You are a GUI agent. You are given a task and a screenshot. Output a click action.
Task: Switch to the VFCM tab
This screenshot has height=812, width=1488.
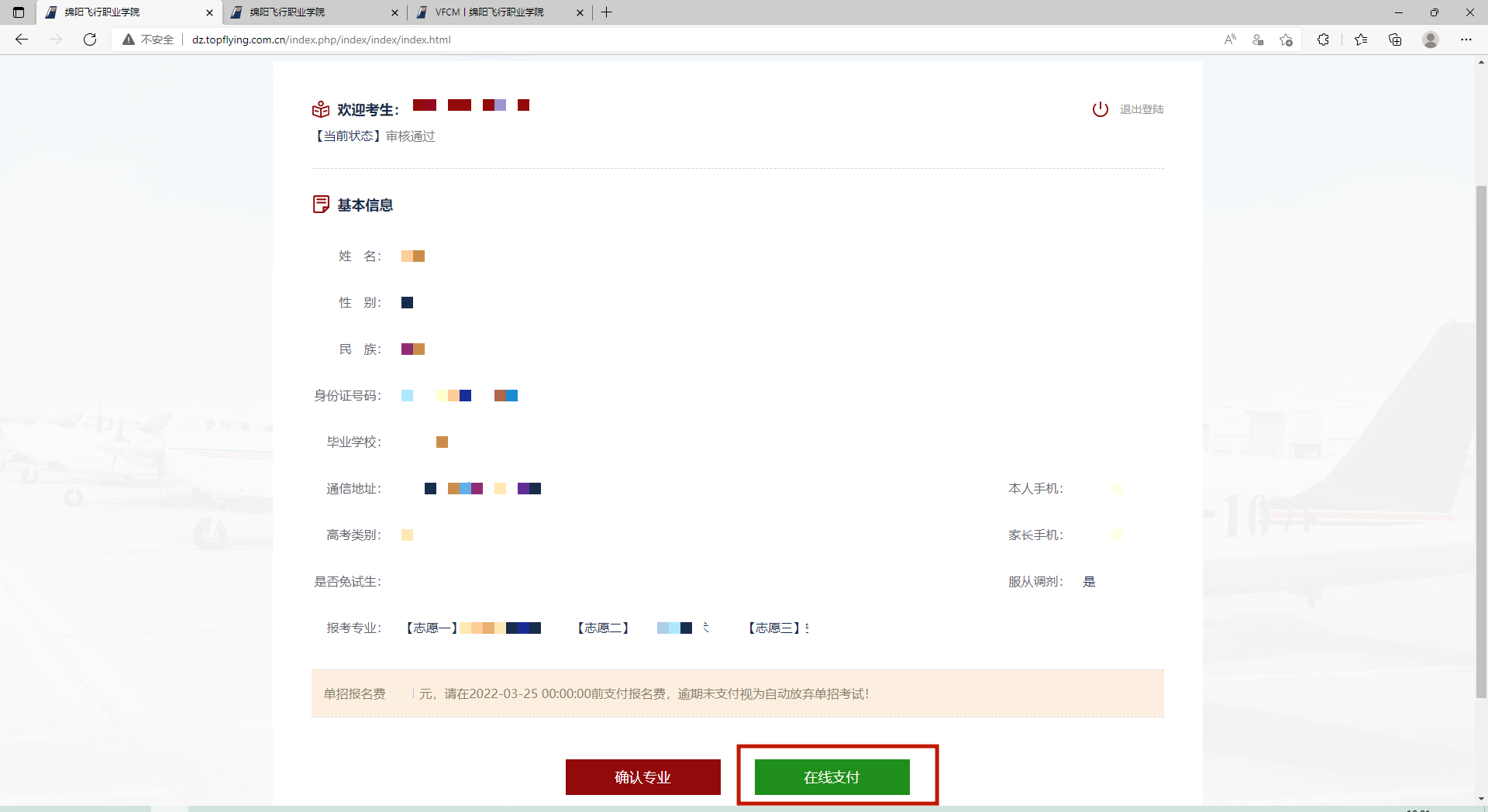(496, 12)
